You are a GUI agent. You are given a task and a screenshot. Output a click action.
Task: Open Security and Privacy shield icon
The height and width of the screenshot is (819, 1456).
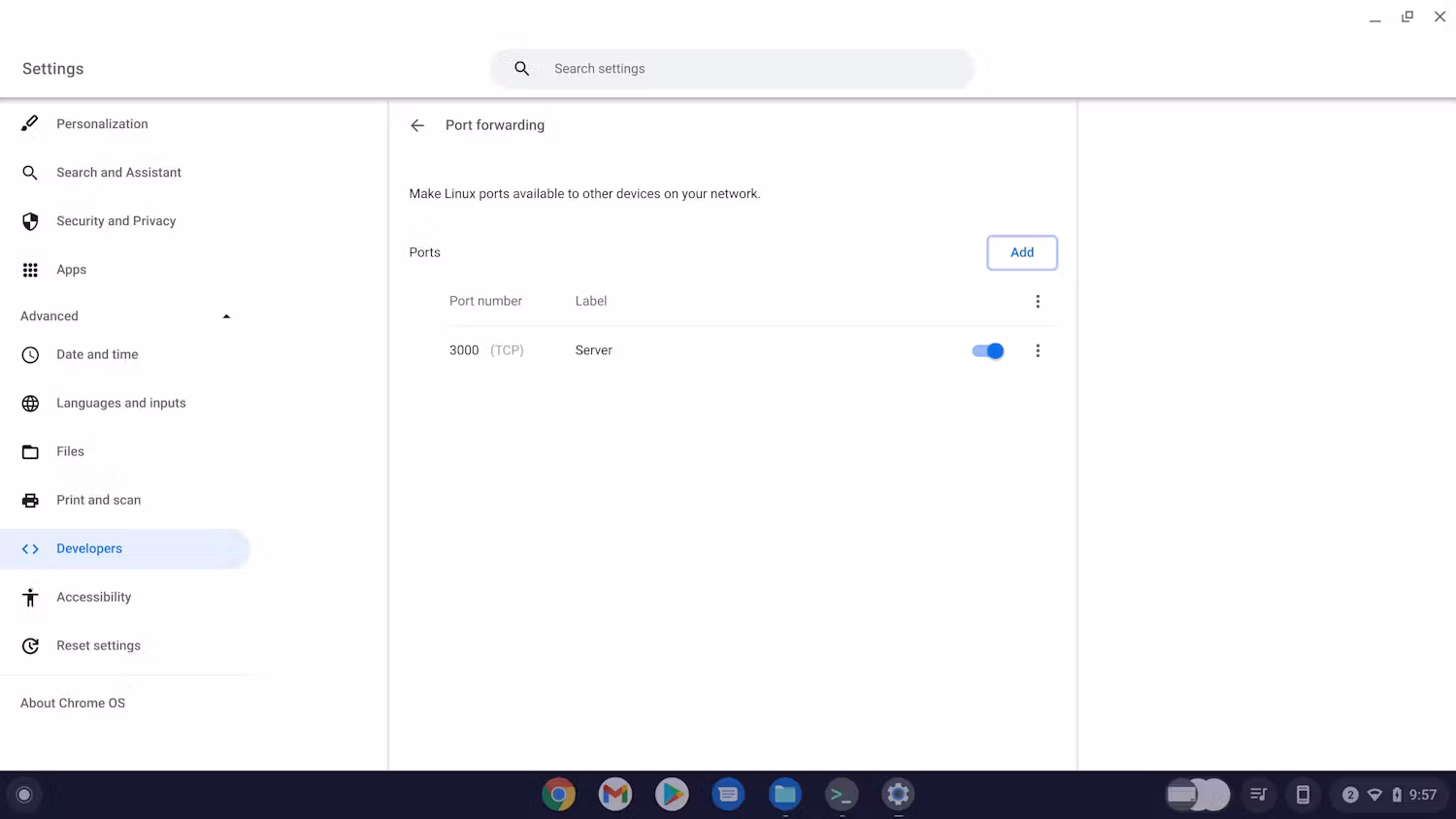click(30, 221)
